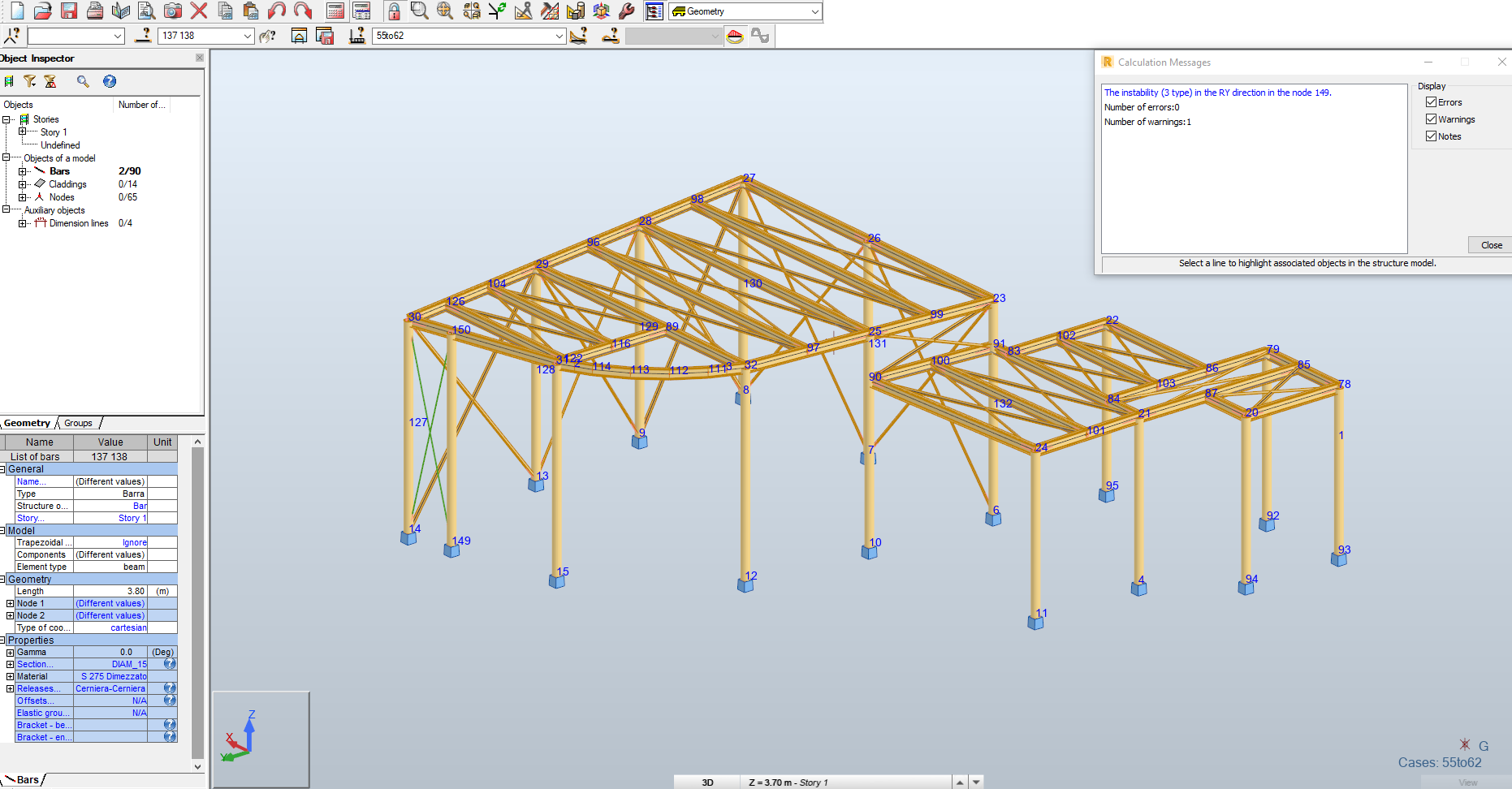Screen dimensions: 1512x789
Task: Toggle the Notes checkbox off
Action: pyautogui.click(x=1432, y=136)
